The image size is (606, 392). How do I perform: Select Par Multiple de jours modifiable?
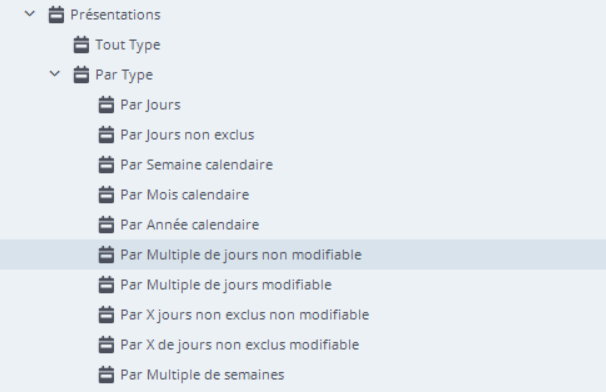pos(226,285)
